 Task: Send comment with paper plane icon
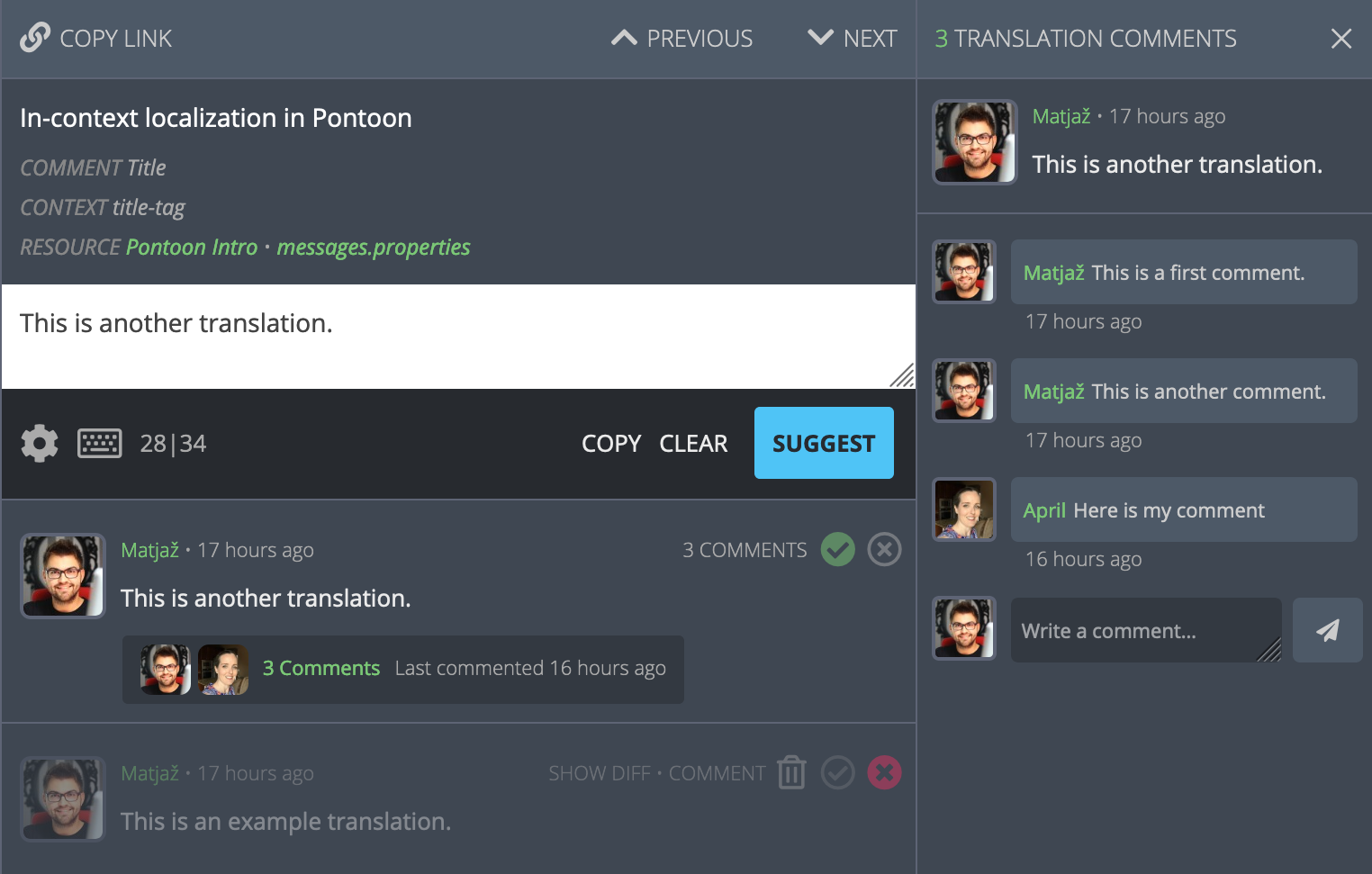tap(1327, 630)
